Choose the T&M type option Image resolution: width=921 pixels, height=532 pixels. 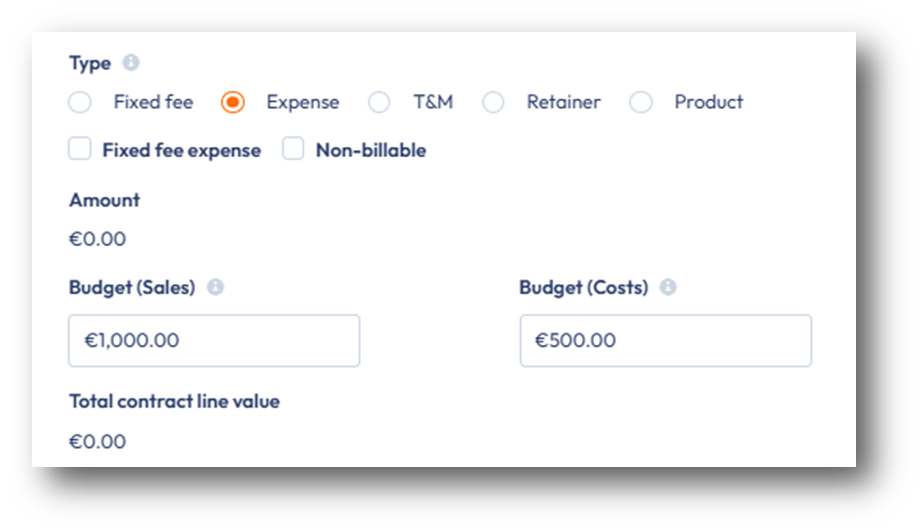(x=379, y=102)
